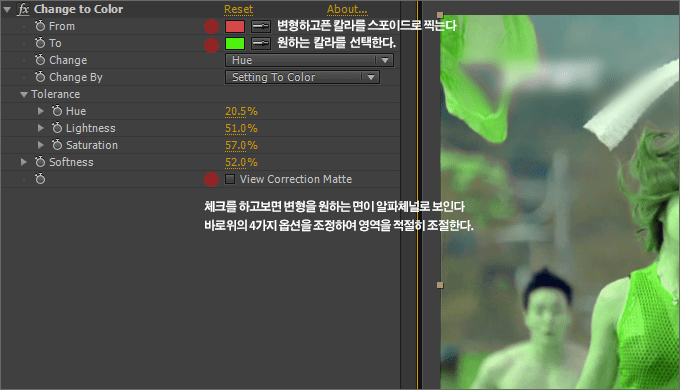Click the Lightness value 51.0%
Image resolution: width=680 pixels, height=390 pixels.
[241, 128]
